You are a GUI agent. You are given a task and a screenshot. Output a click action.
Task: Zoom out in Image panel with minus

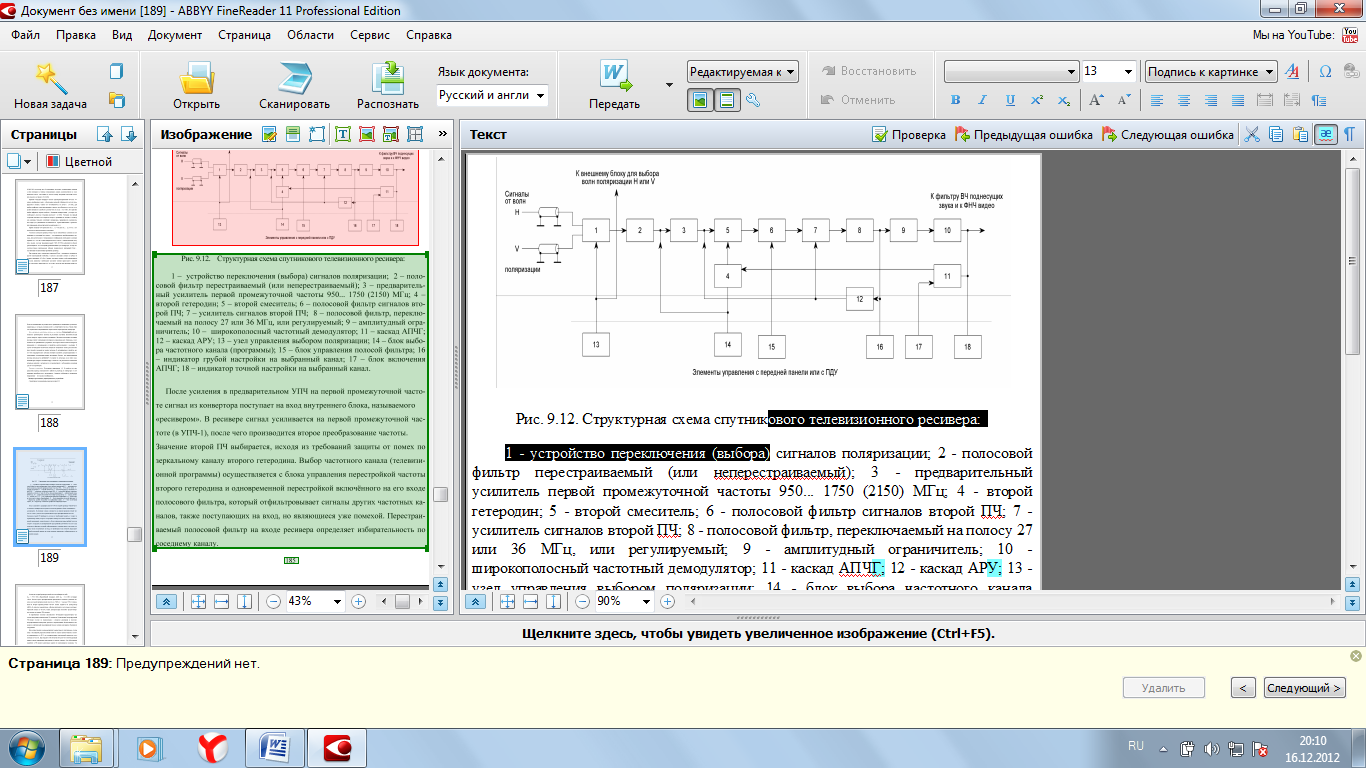click(x=273, y=601)
